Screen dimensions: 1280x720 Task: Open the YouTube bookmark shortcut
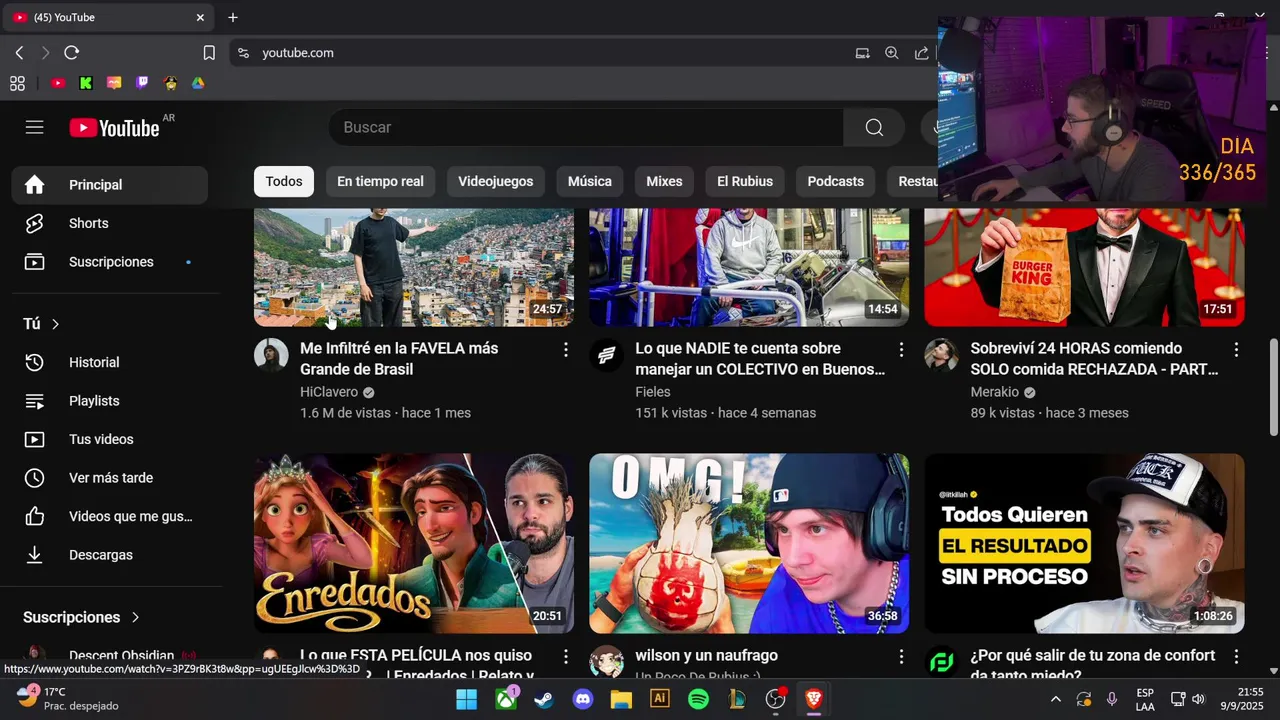58,83
